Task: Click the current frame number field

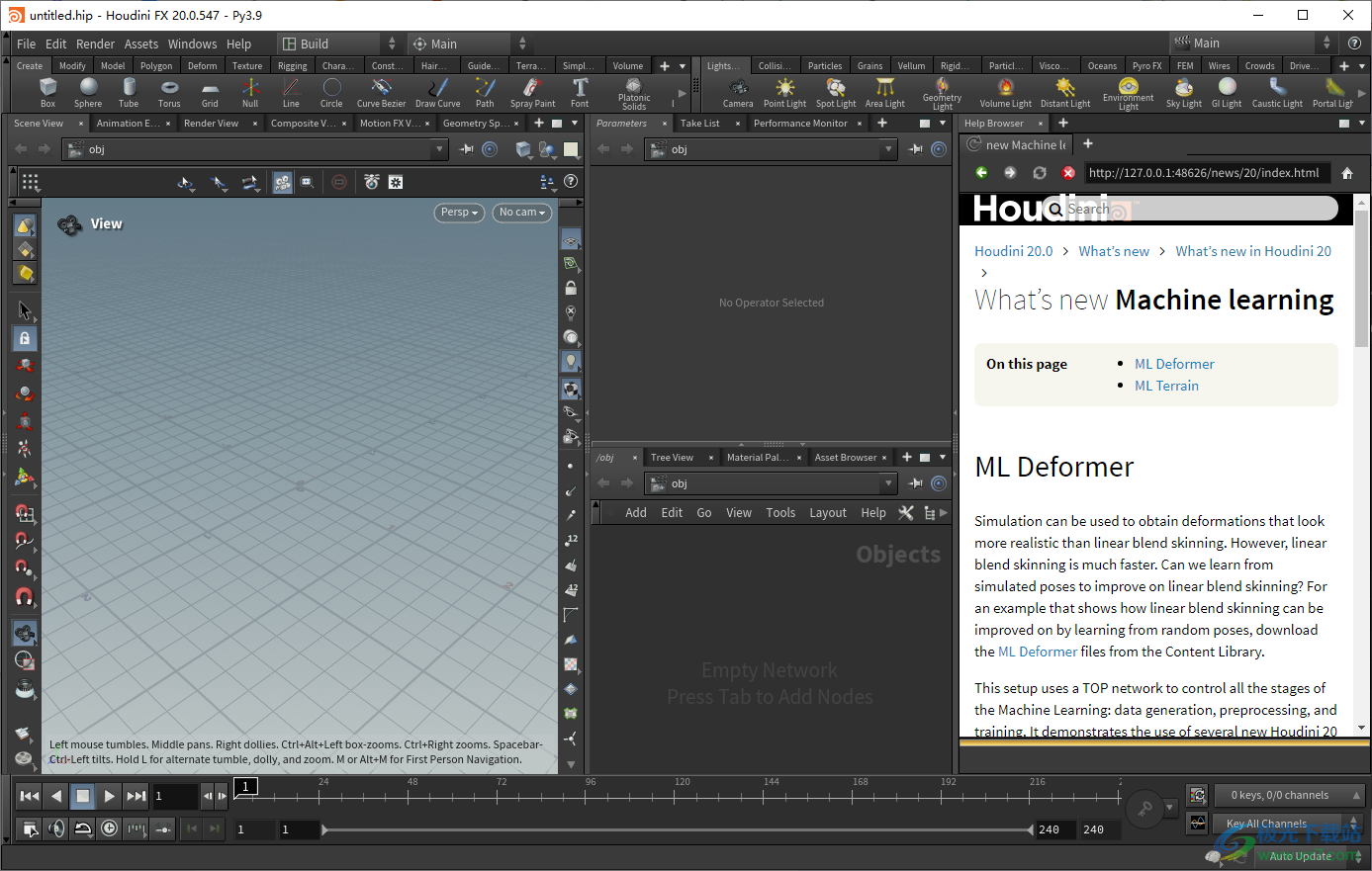Action: tap(174, 796)
